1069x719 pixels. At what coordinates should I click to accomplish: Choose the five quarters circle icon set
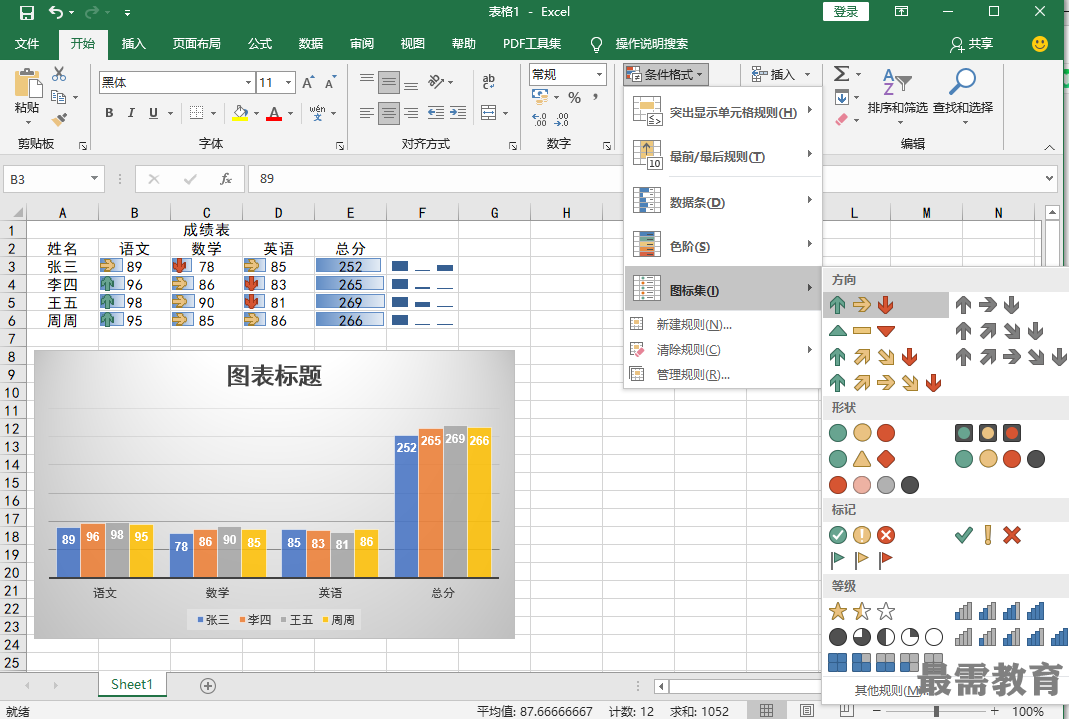[886, 637]
